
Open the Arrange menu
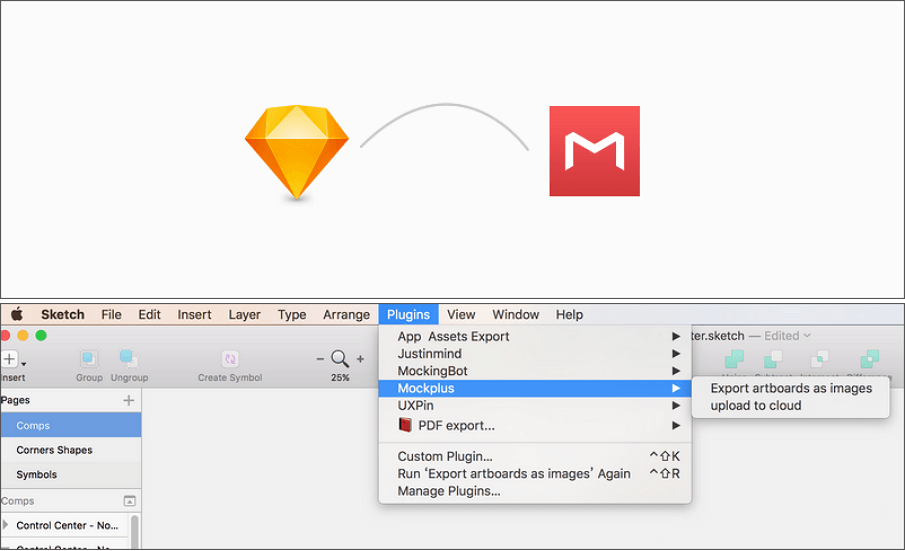coord(346,314)
